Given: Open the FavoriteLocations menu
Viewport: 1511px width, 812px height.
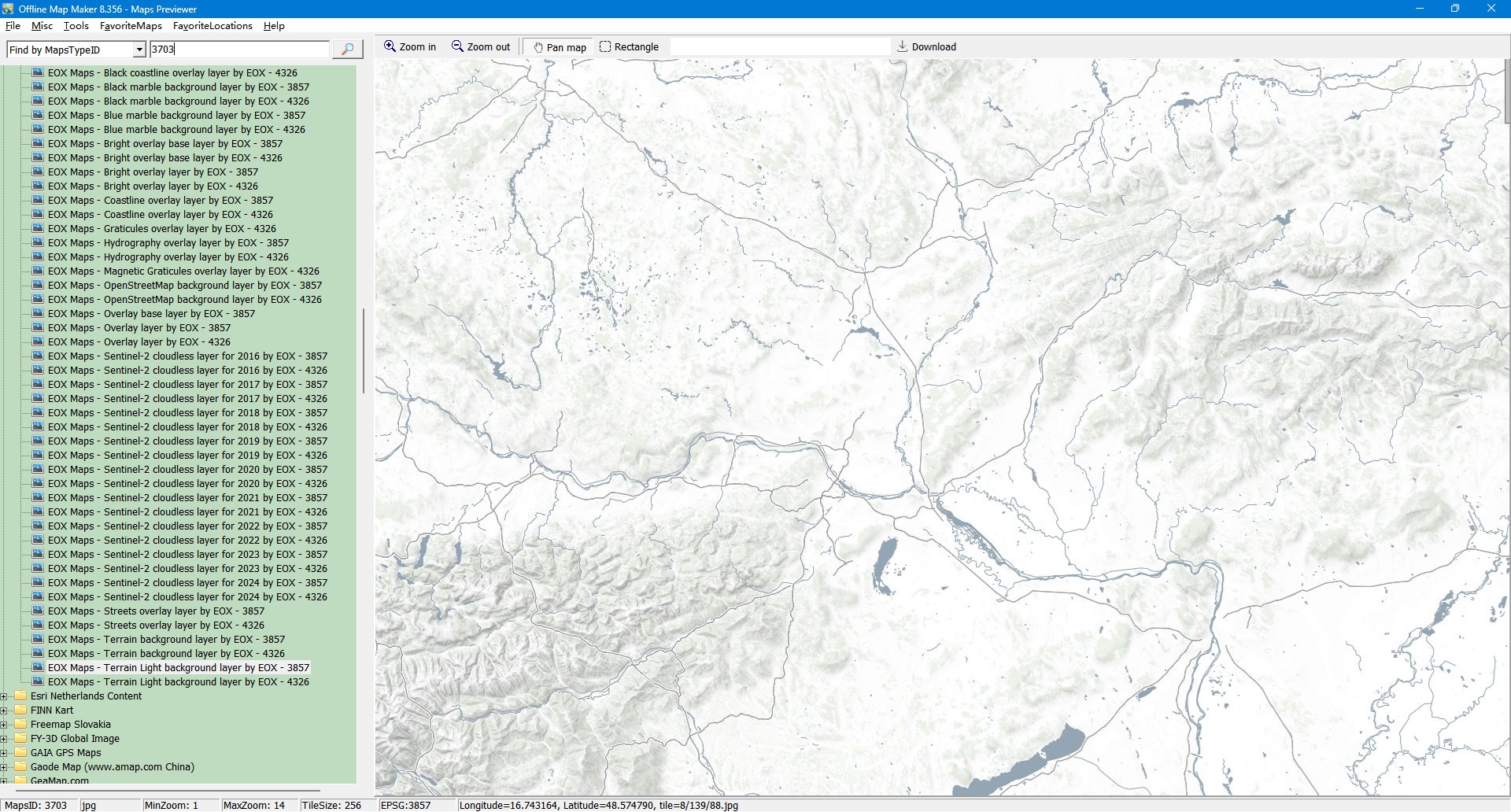Looking at the screenshot, I should [x=212, y=26].
